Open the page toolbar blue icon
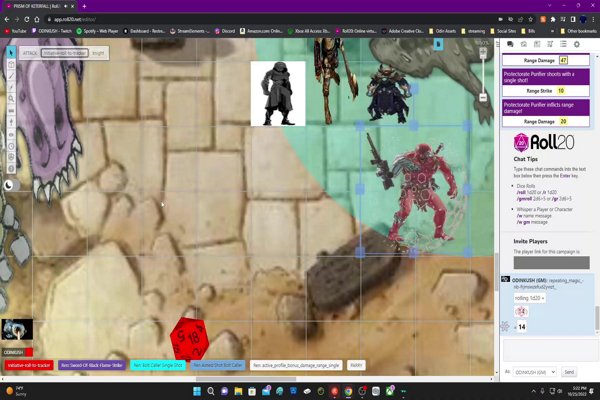The height and width of the screenshot is (400, 600). tap(438, 44)
